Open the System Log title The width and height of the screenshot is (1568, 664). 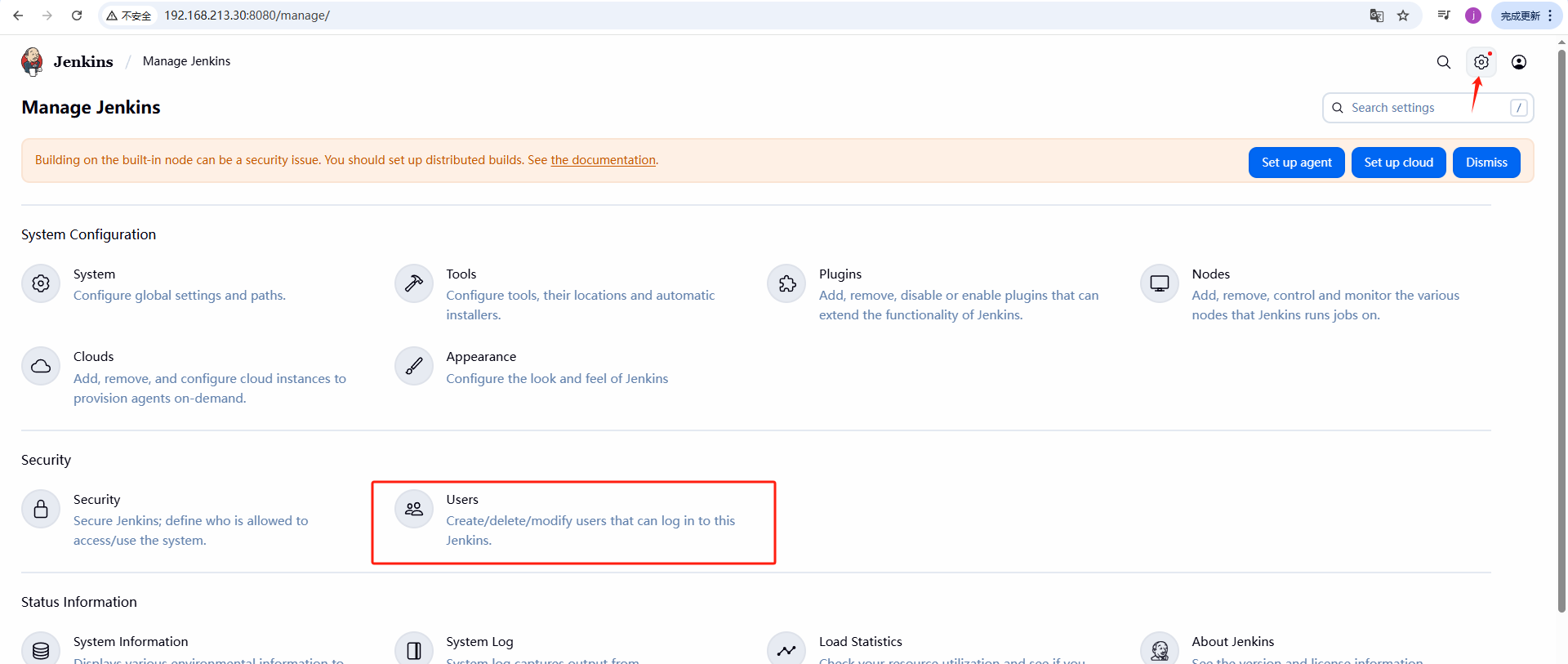[479, 642]
